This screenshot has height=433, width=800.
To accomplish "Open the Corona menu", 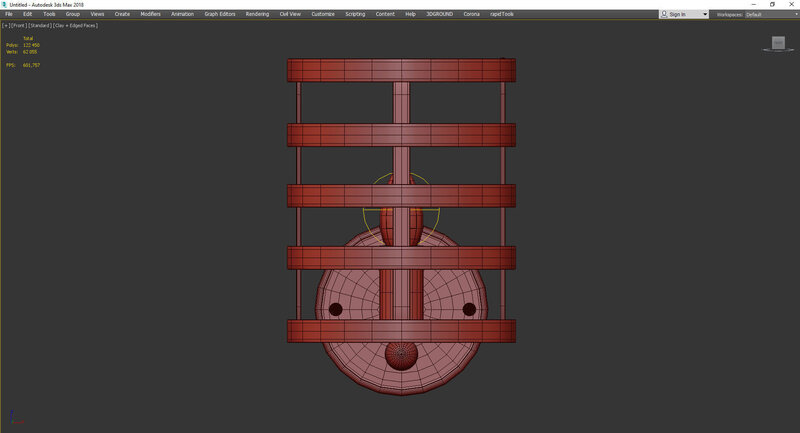I will coord(471,14).
